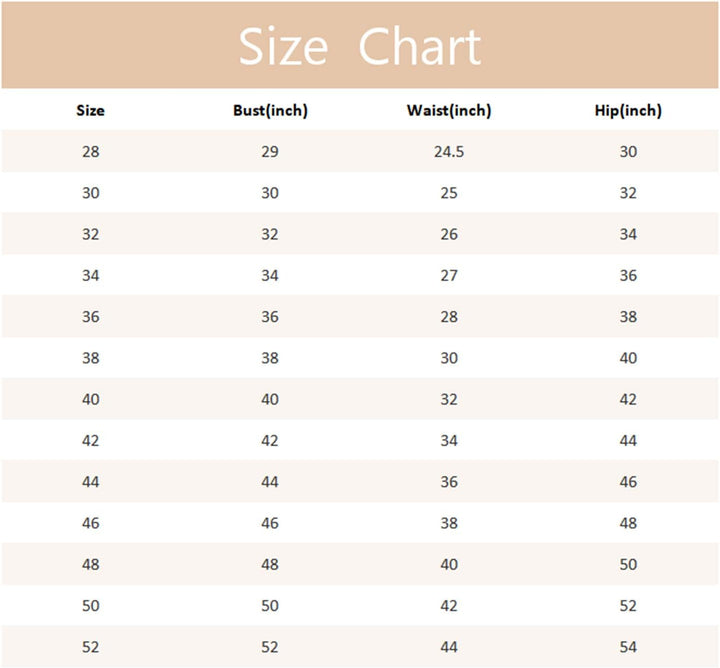Screen dimensions: 720x668
Task: Select waist value 36 for size 44
Action: [449, 482]
